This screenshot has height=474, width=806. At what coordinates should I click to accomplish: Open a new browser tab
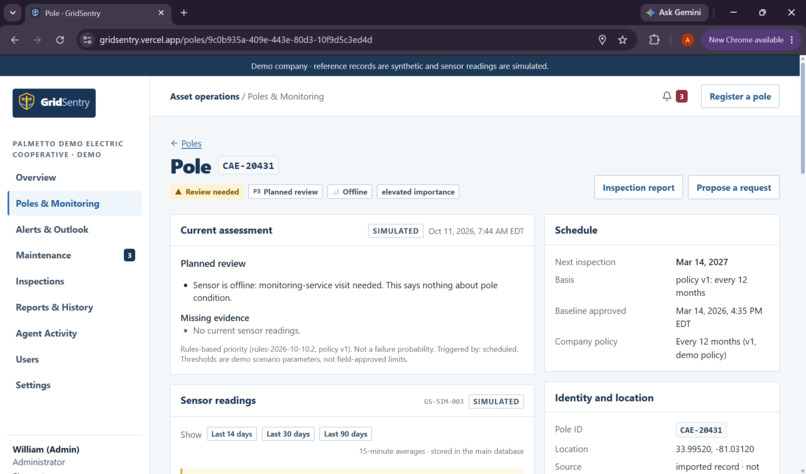[184, 12]
